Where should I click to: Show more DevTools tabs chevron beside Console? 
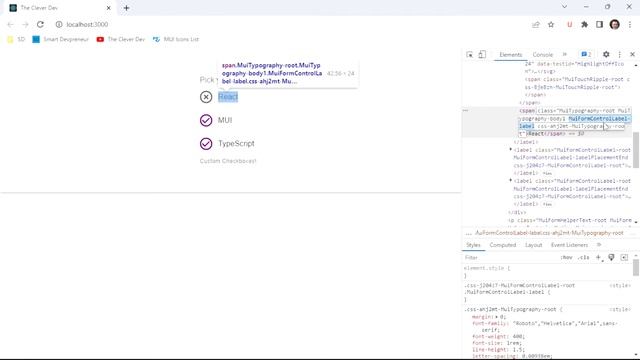[565, 54]
